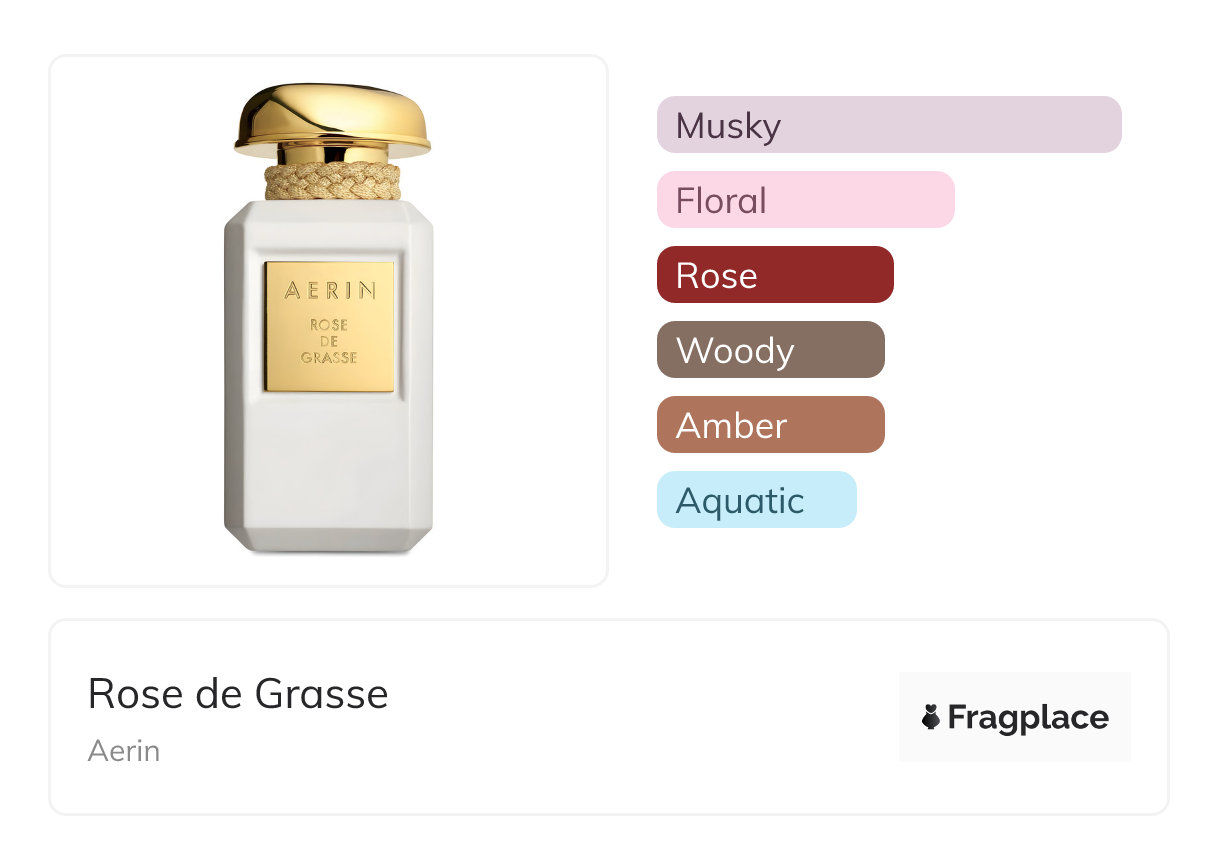Click the gold label plate on bottle
Viewport: 1218px width, 864px height.
pos(329,327)
